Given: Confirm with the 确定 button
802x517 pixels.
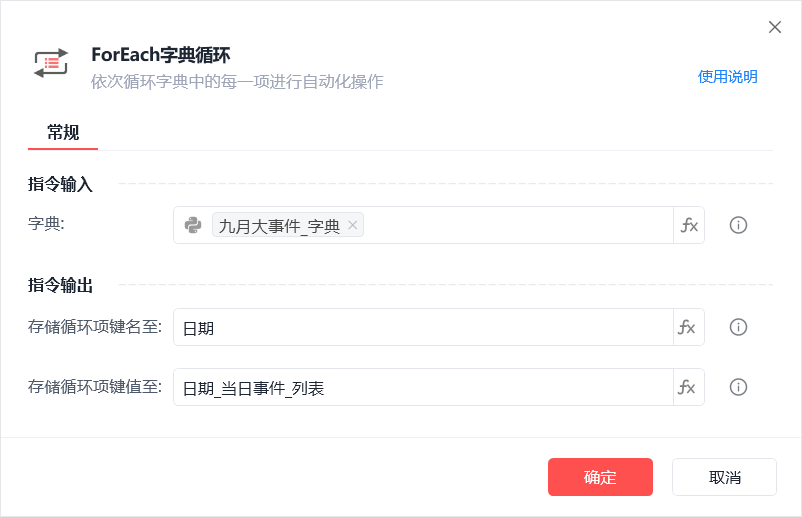Looking at the screenshot, I should (600, 477).
